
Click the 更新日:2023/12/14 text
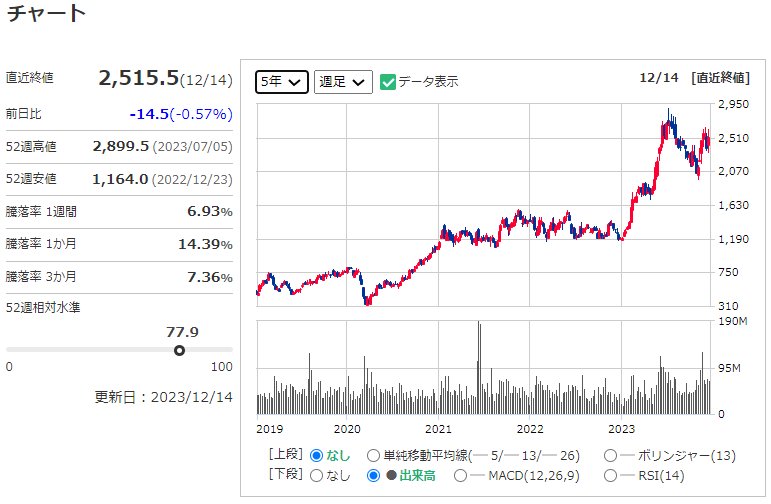163,396
